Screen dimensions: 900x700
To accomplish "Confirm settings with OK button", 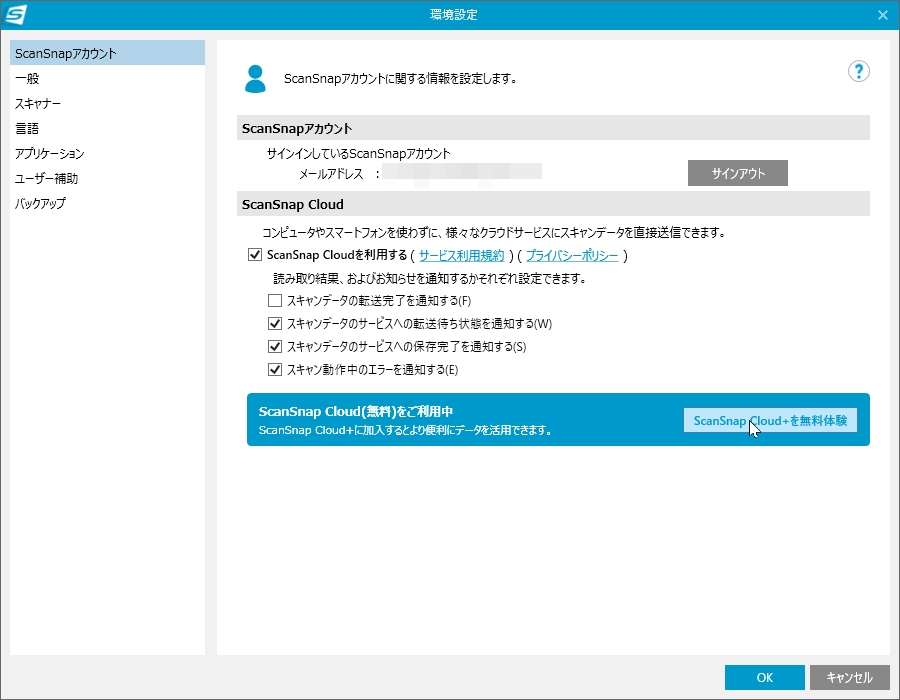I will pos(765,678).
